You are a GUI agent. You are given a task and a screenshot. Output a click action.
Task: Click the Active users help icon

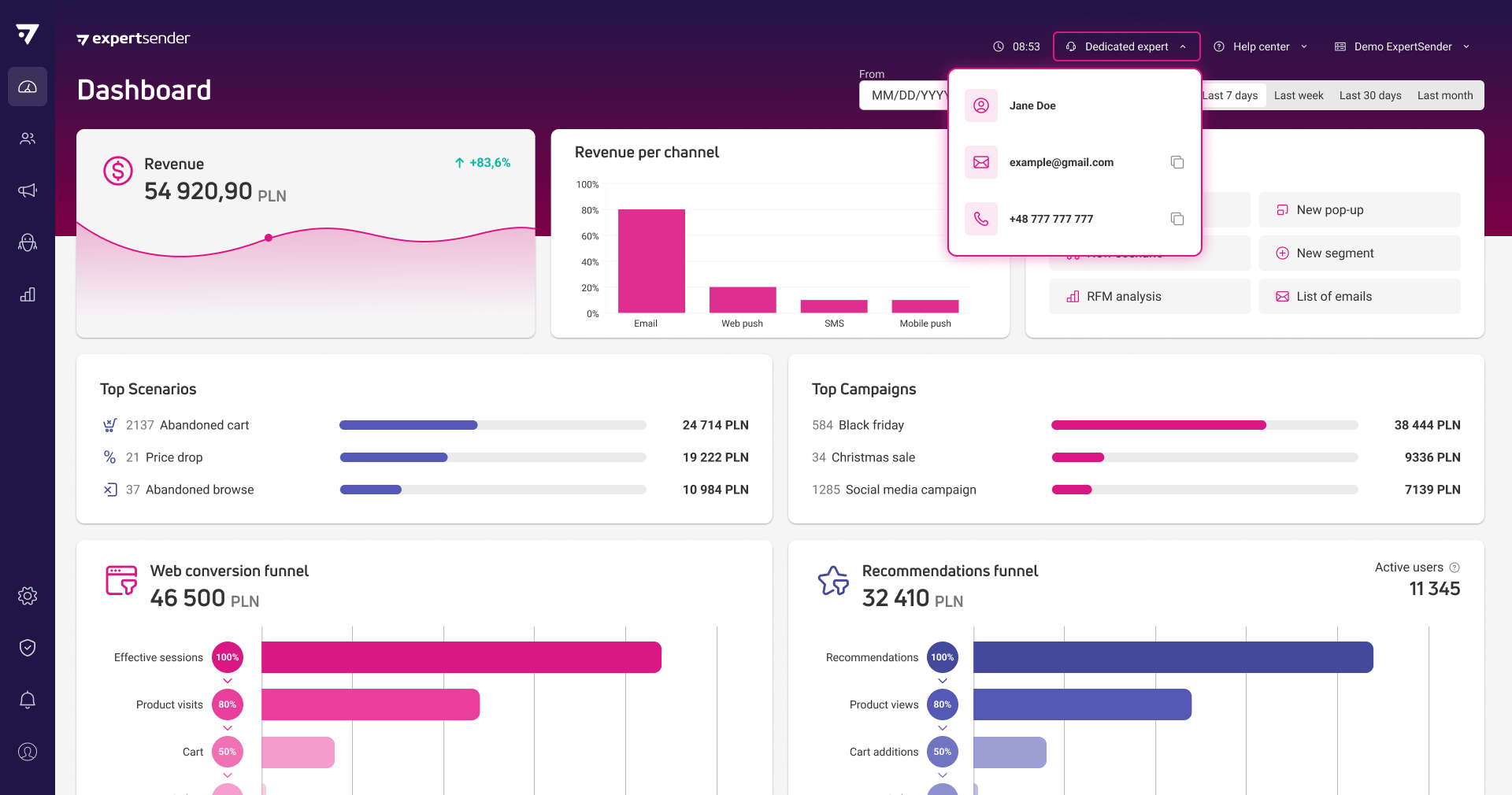pos(1455,568)
